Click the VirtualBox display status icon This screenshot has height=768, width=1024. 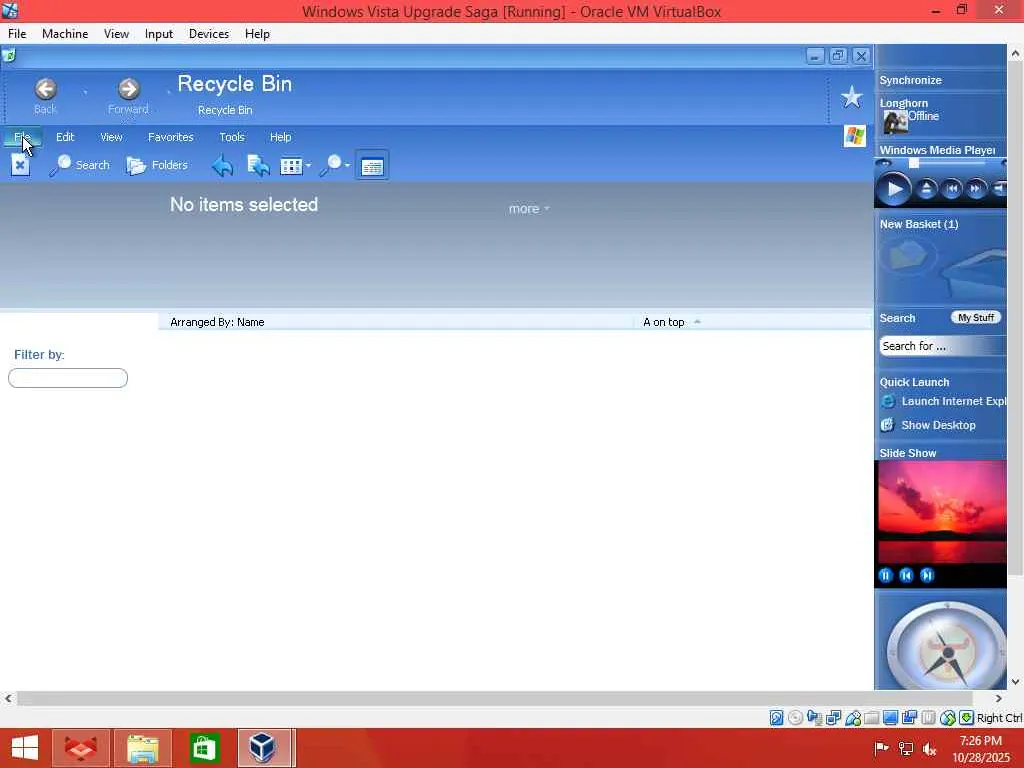[890, 718]
